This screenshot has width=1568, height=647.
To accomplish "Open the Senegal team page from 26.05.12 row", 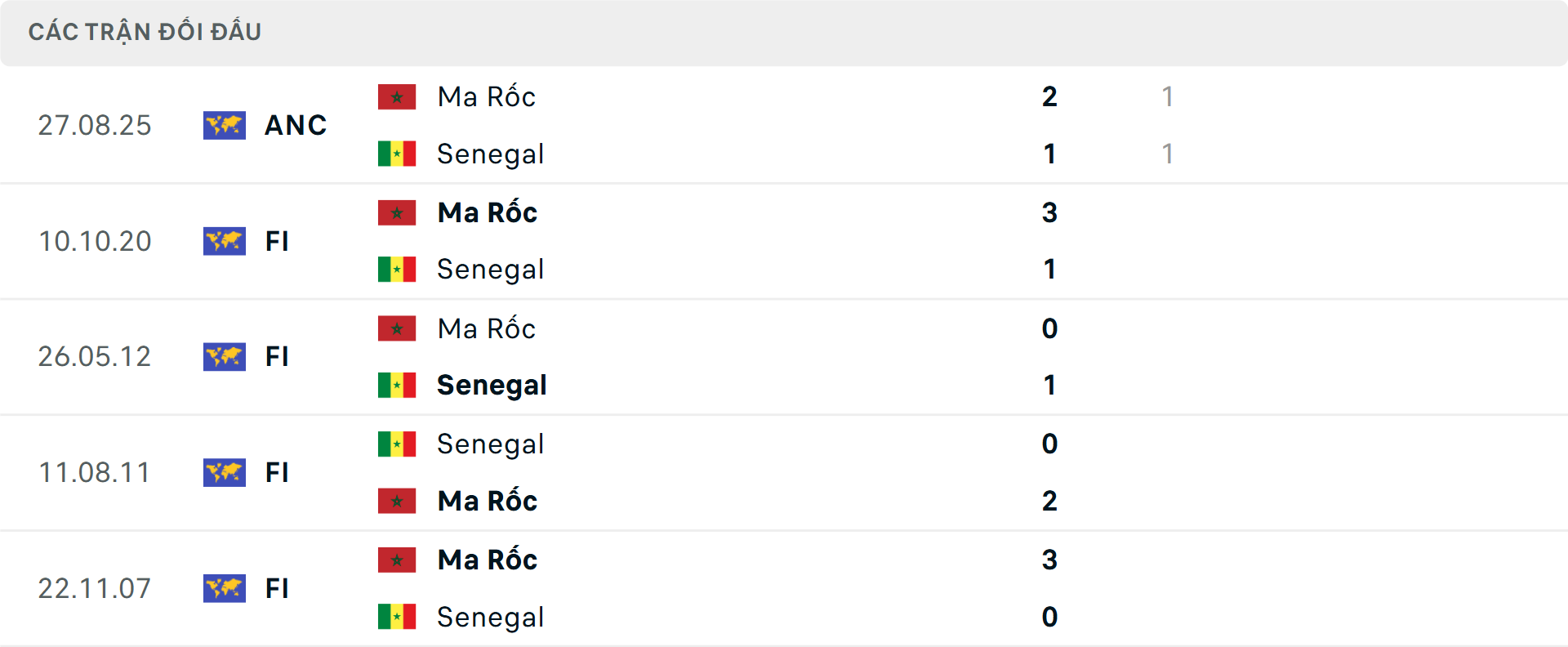I will tap(492, 385).
